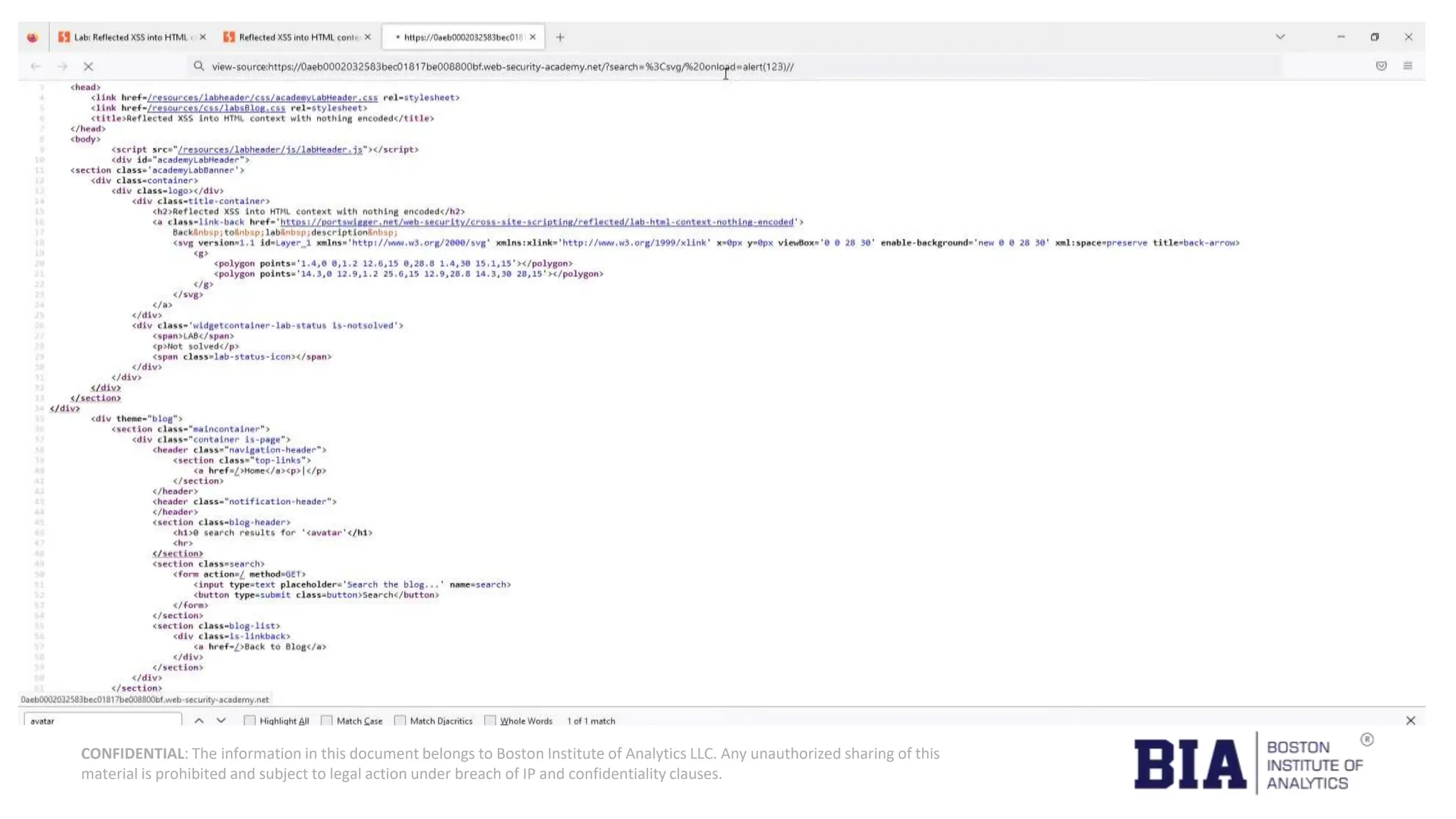Click the 'navigation-header' class value
Screen dimensions: 1456x819
273,450
